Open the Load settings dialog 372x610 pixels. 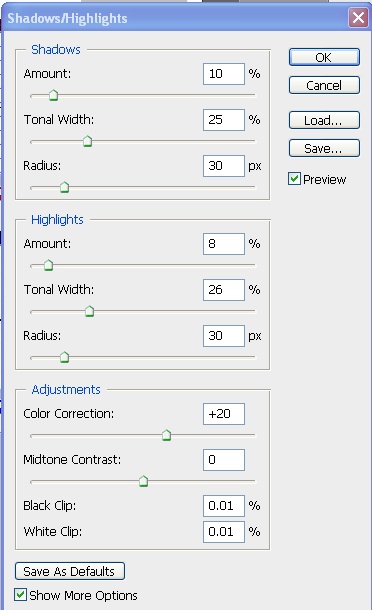324,120
